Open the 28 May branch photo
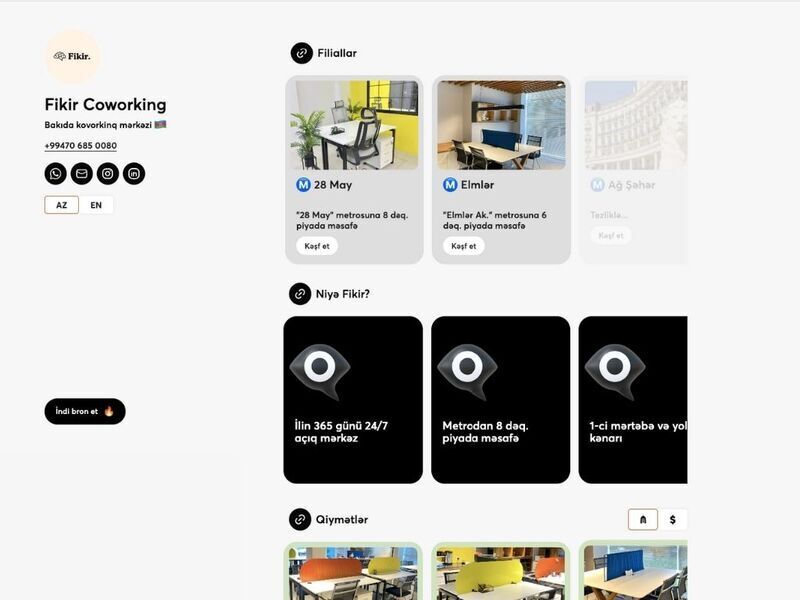Screen dimensions: 800x600 click(x=354, y=125)
